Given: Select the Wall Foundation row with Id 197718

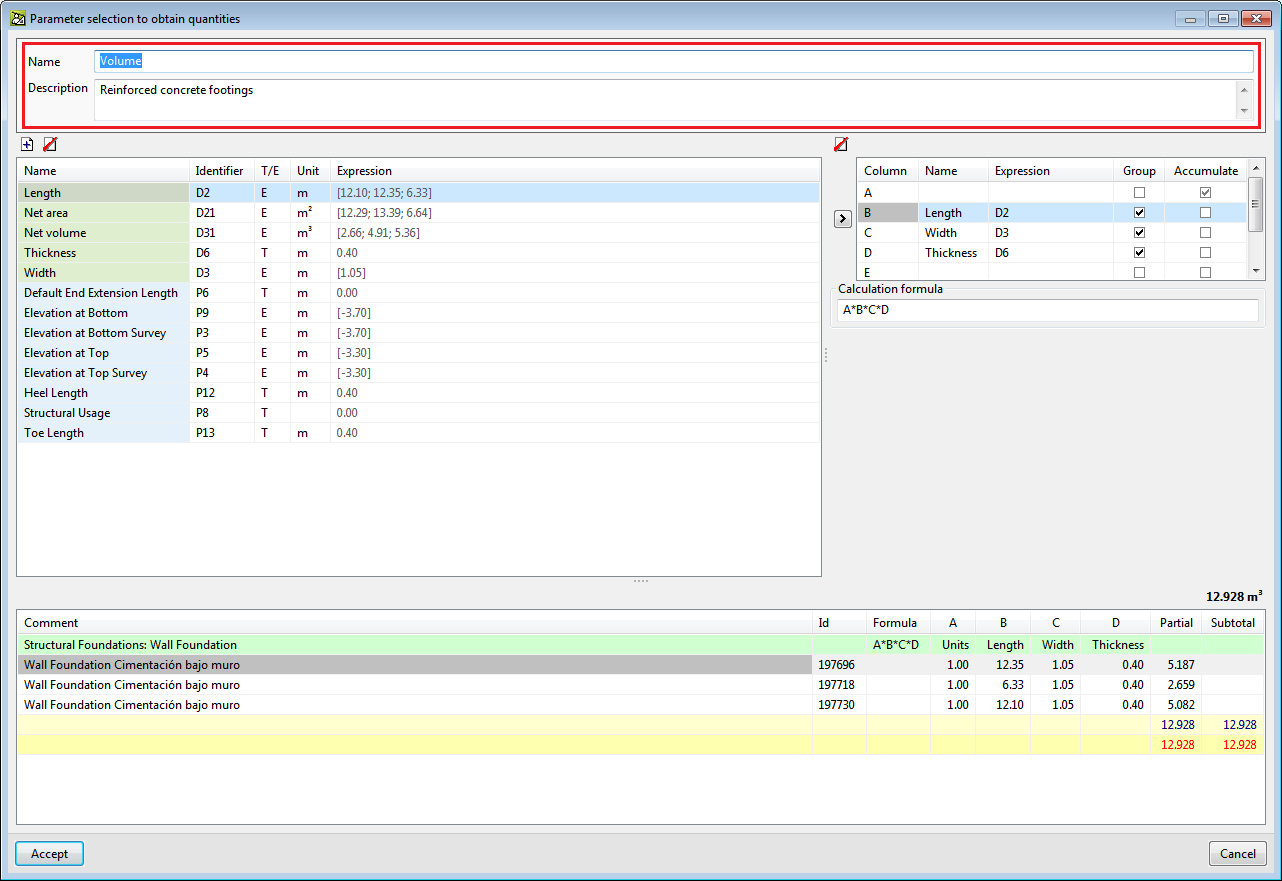Looking at the screenshot, I should [640, 685].
